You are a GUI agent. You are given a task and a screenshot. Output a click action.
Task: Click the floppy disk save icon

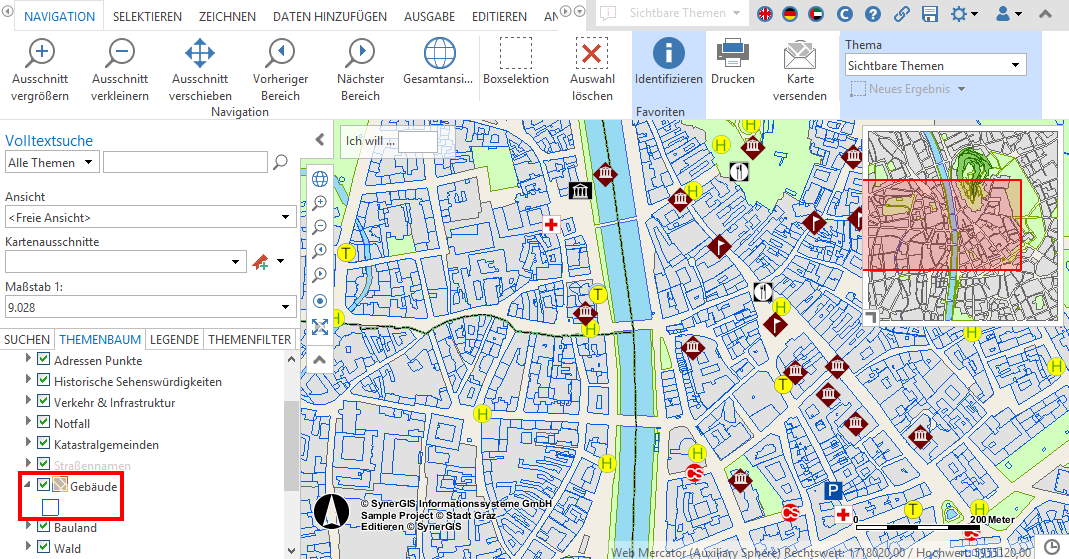click(x=929, y=14)
